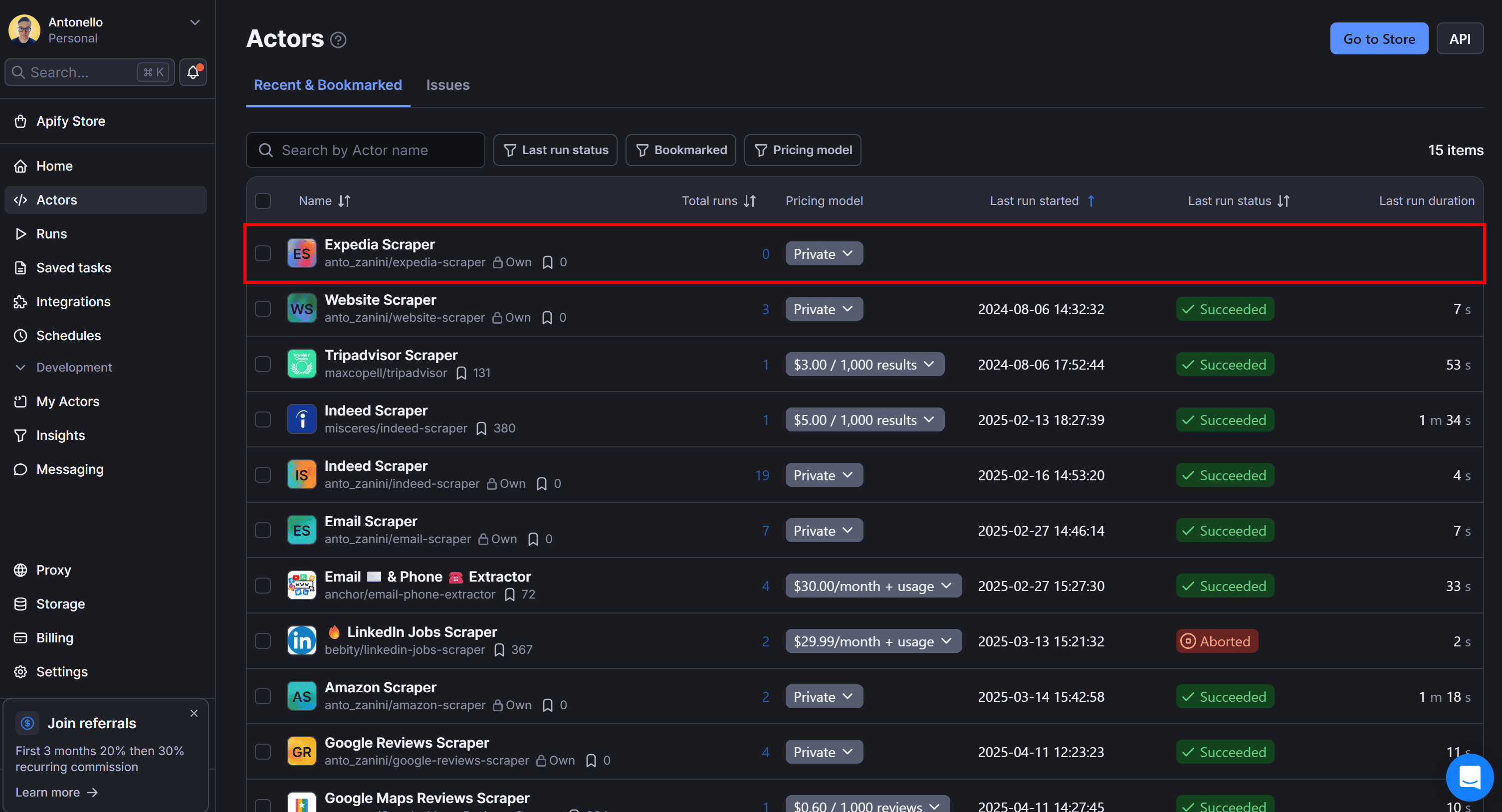Click the LinkedIn Jobs Scraper logo icon

tap(301, 640)
